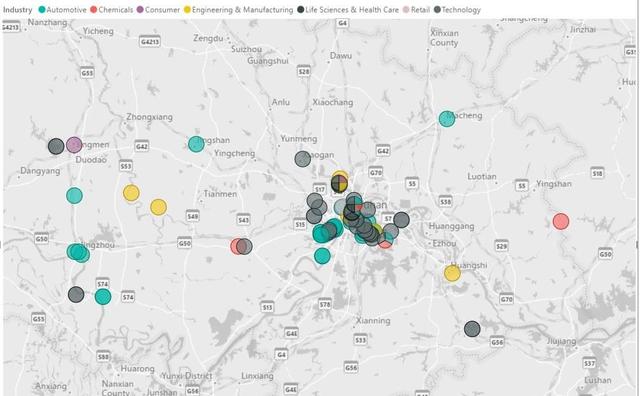Select the dark bubble near Xiaogan

pyautogui.click(x=302, y=159)
